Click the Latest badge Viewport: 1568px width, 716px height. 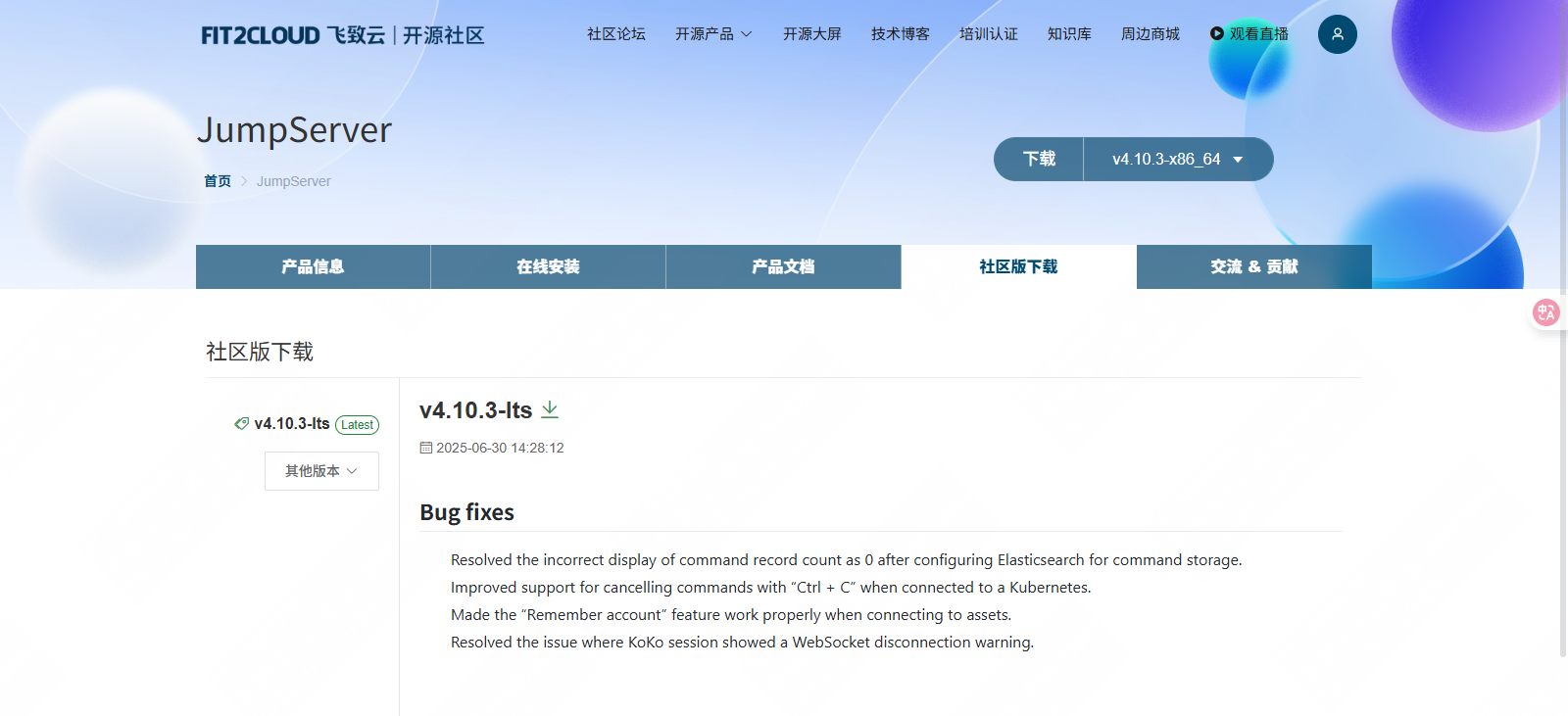click(x=357, y=425)
